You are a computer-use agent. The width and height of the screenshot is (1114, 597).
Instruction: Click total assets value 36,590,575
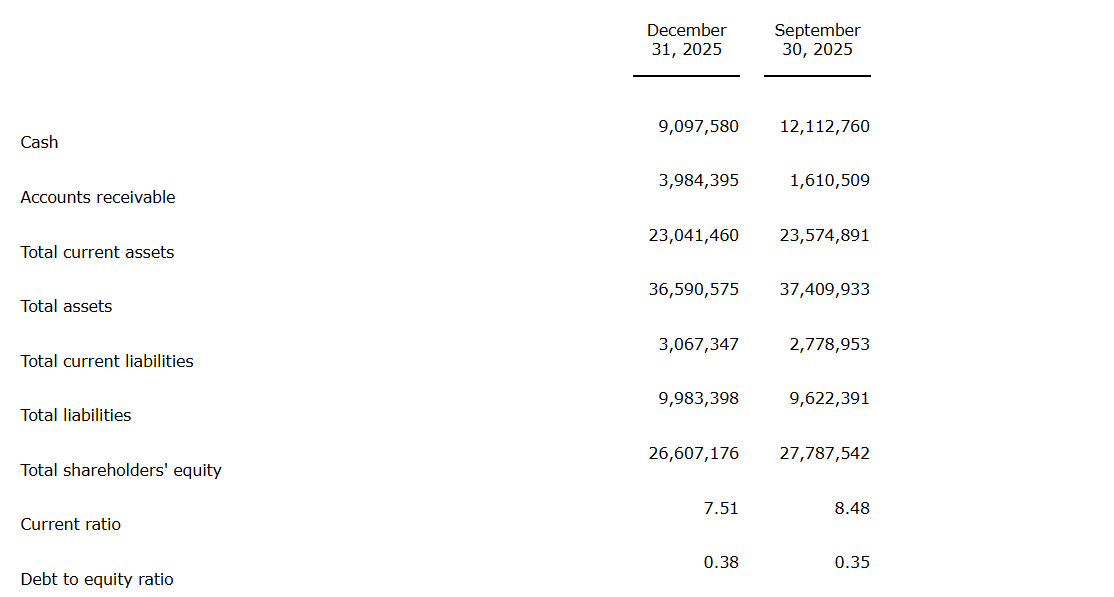tap(694, 290)
